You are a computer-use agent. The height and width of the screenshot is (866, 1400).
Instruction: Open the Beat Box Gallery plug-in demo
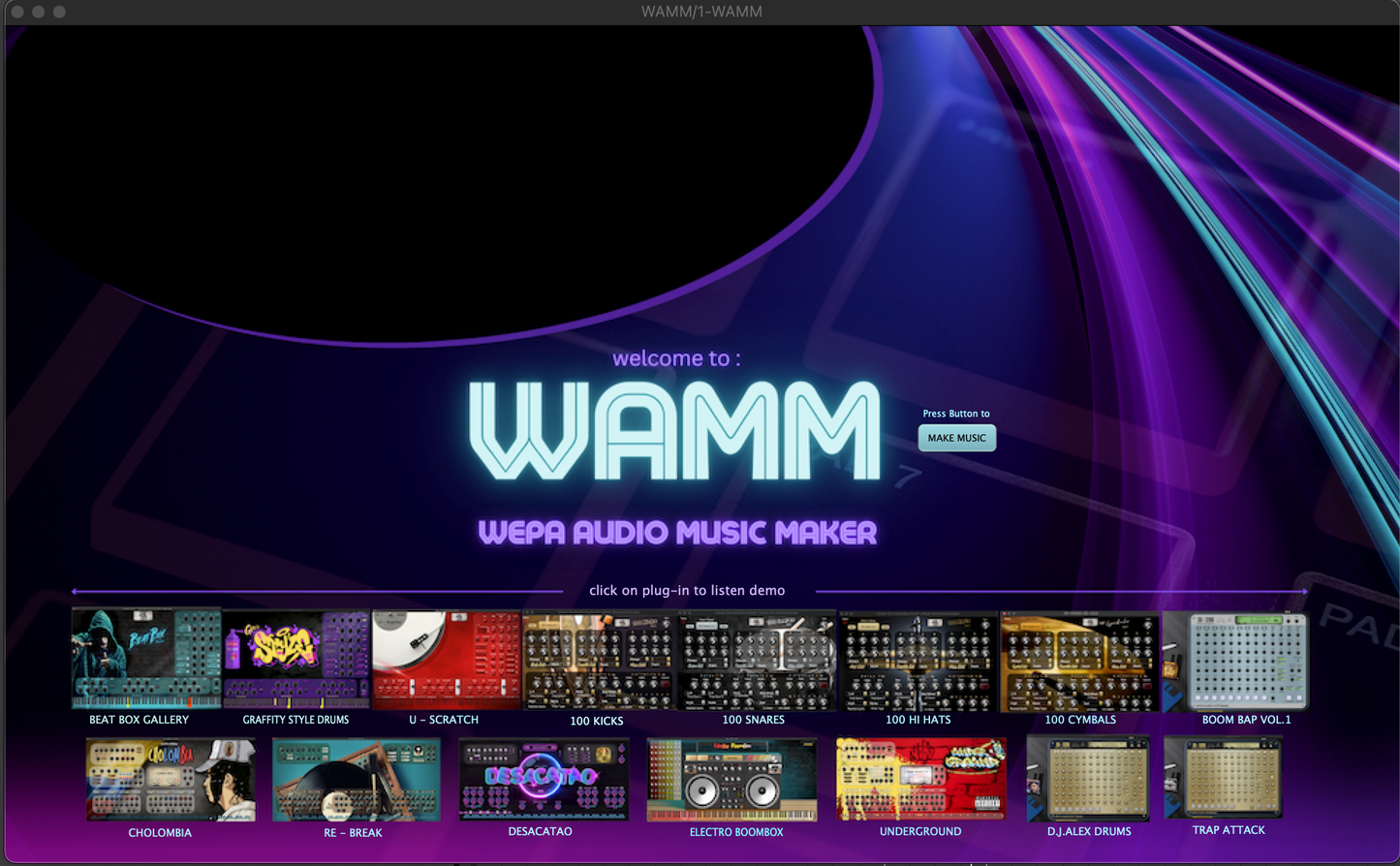(x=145, y=660)
